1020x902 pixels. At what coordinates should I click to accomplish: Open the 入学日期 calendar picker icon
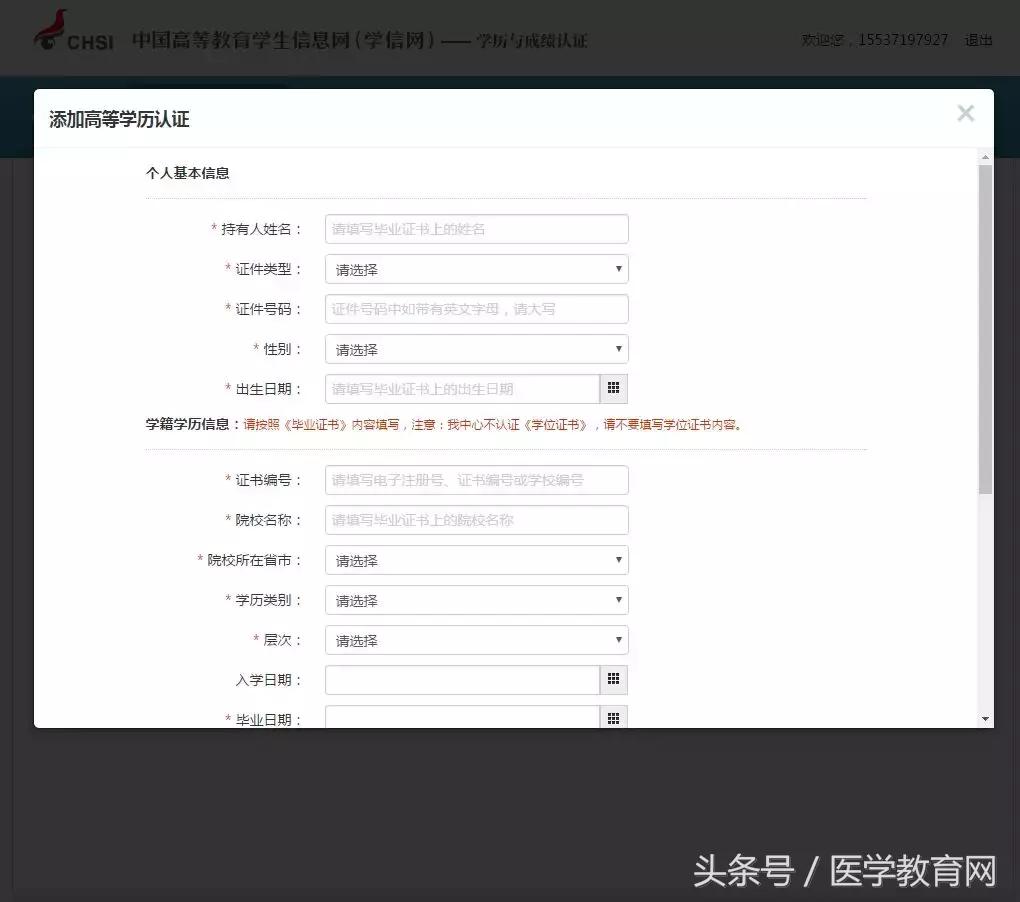pyautogui.click(x=613, y=679)
